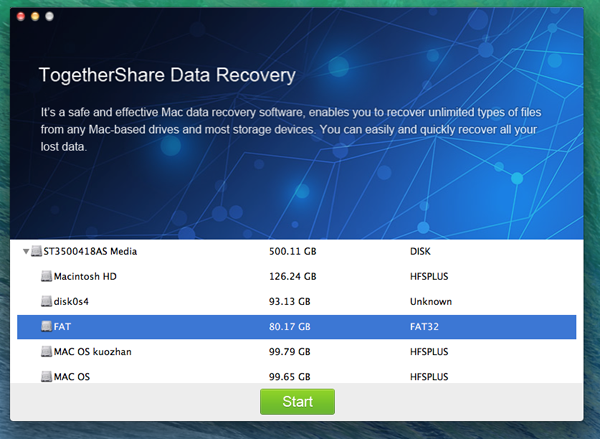
Task: Click the 99.65 GB size value
Action: (x=290, y=377)
